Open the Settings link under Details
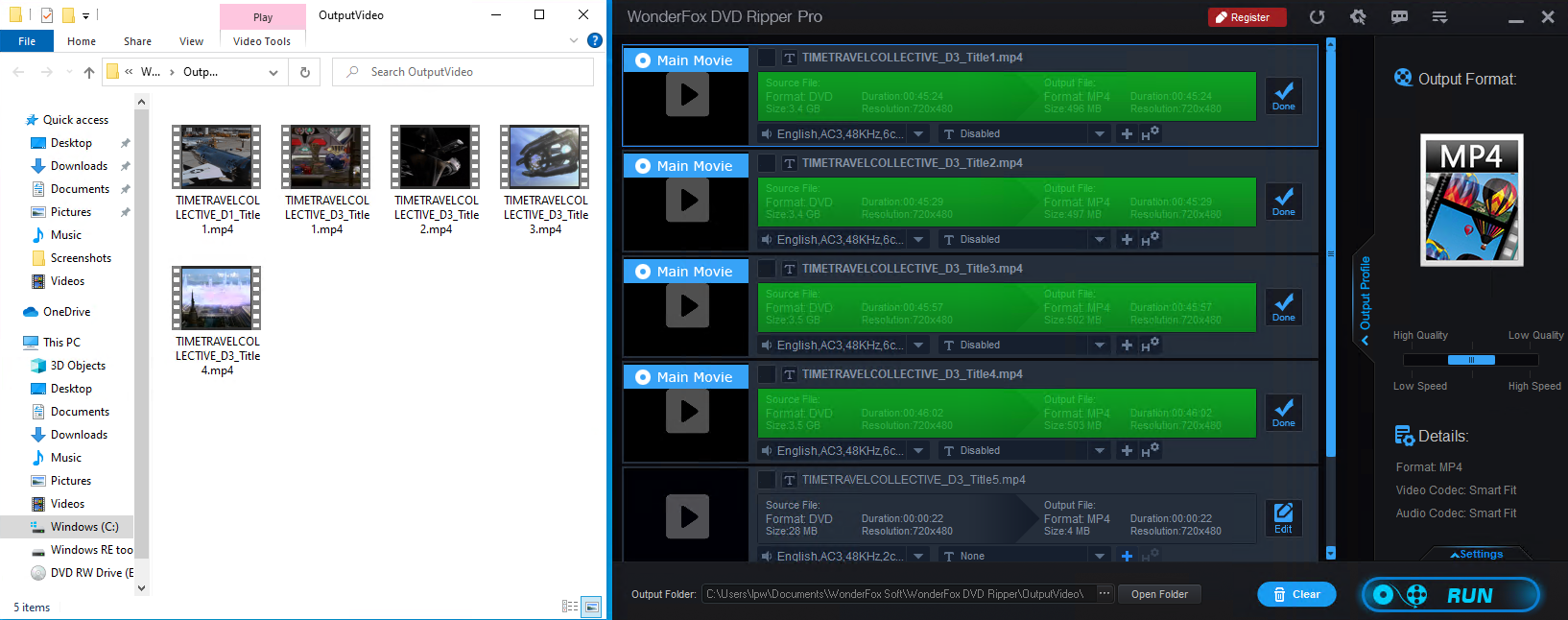1568x620 pixels. coord(1477,555)
